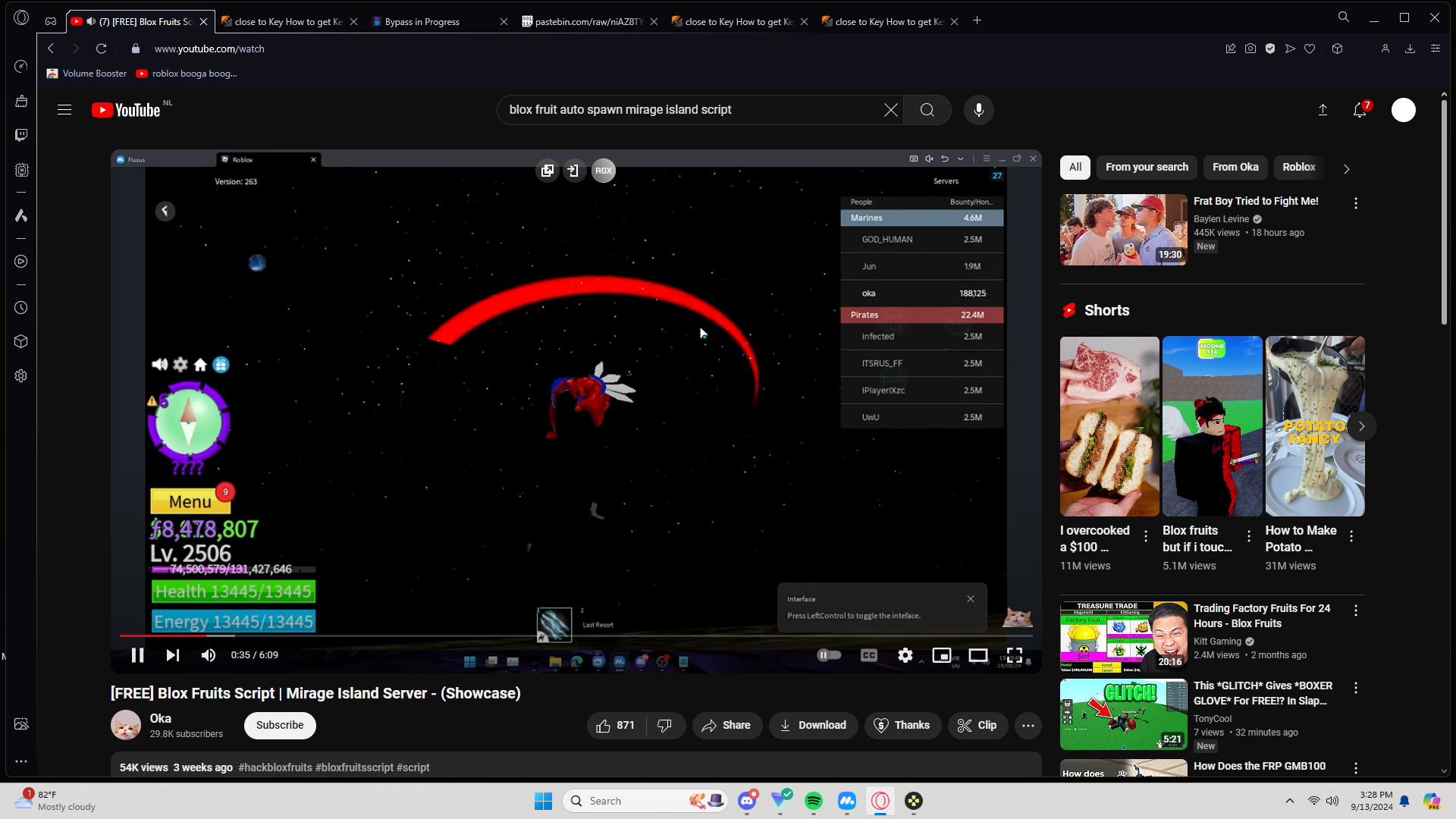Run search with magnifier button
Image resolution: width=1456 pixels, height=819 pixels.
click(927, 110)
